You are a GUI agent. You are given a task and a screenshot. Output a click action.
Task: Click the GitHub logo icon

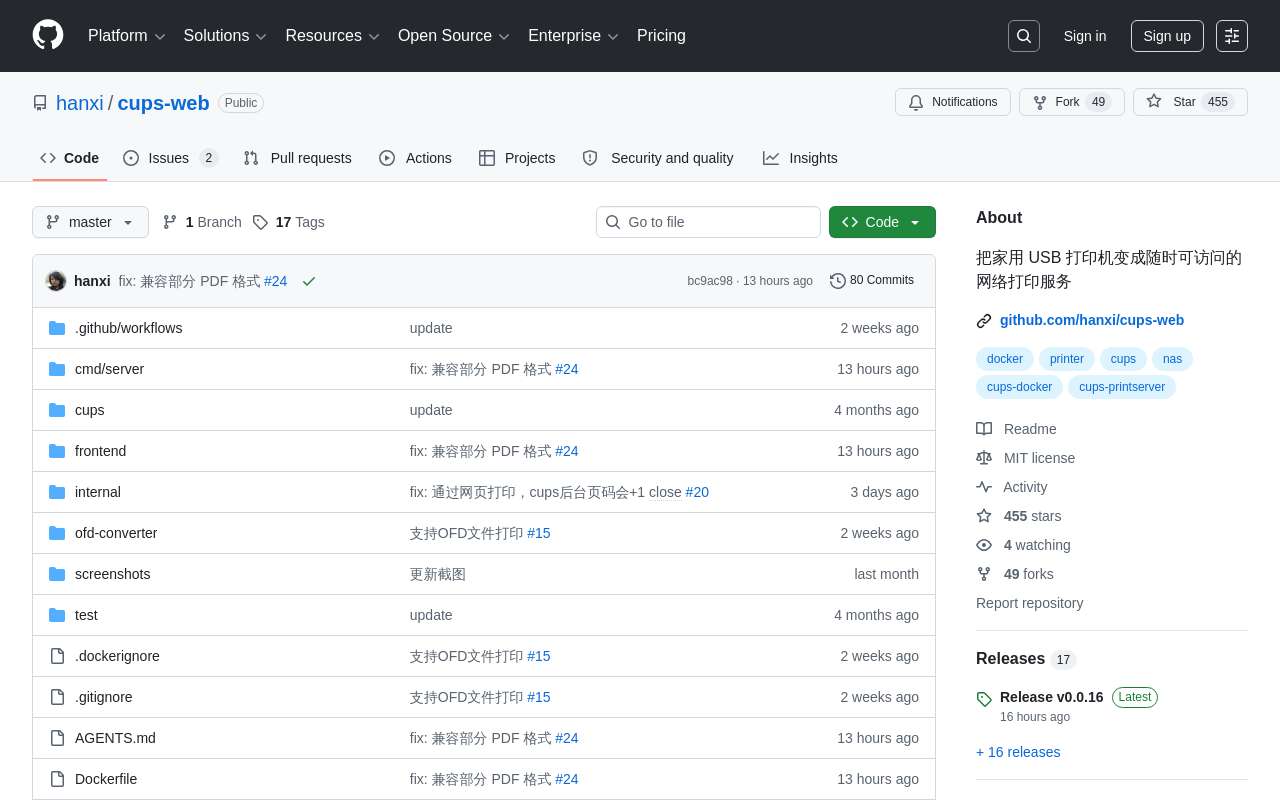pyautogui.click(x=48, y=35)
